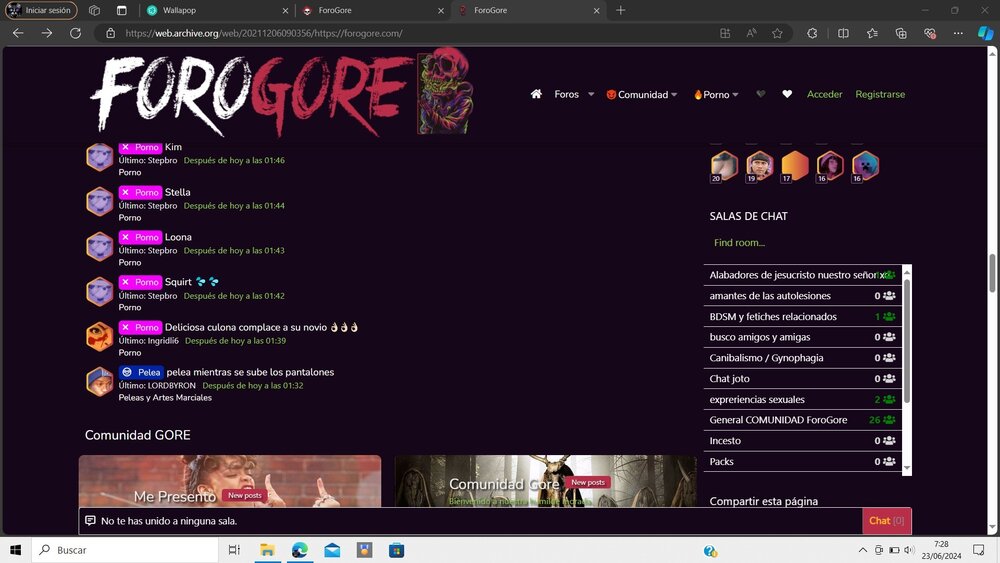Click users icon beside Incesto room

[x=889, y=441]
